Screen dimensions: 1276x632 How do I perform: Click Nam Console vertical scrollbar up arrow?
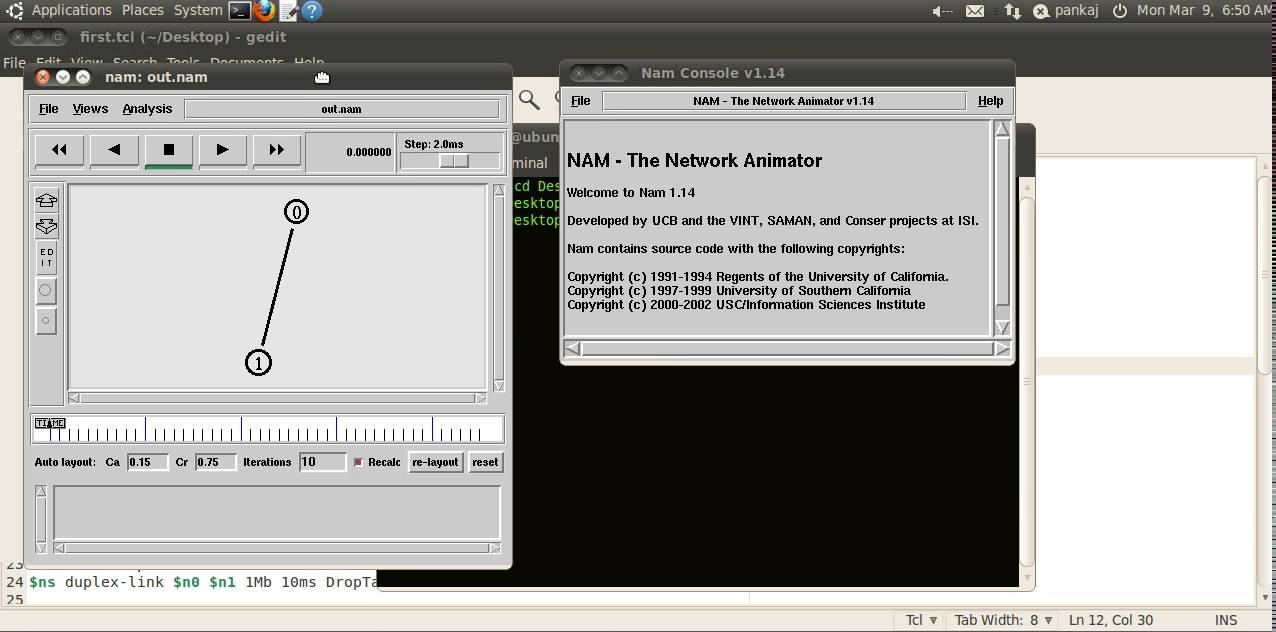pos(1002,129)
